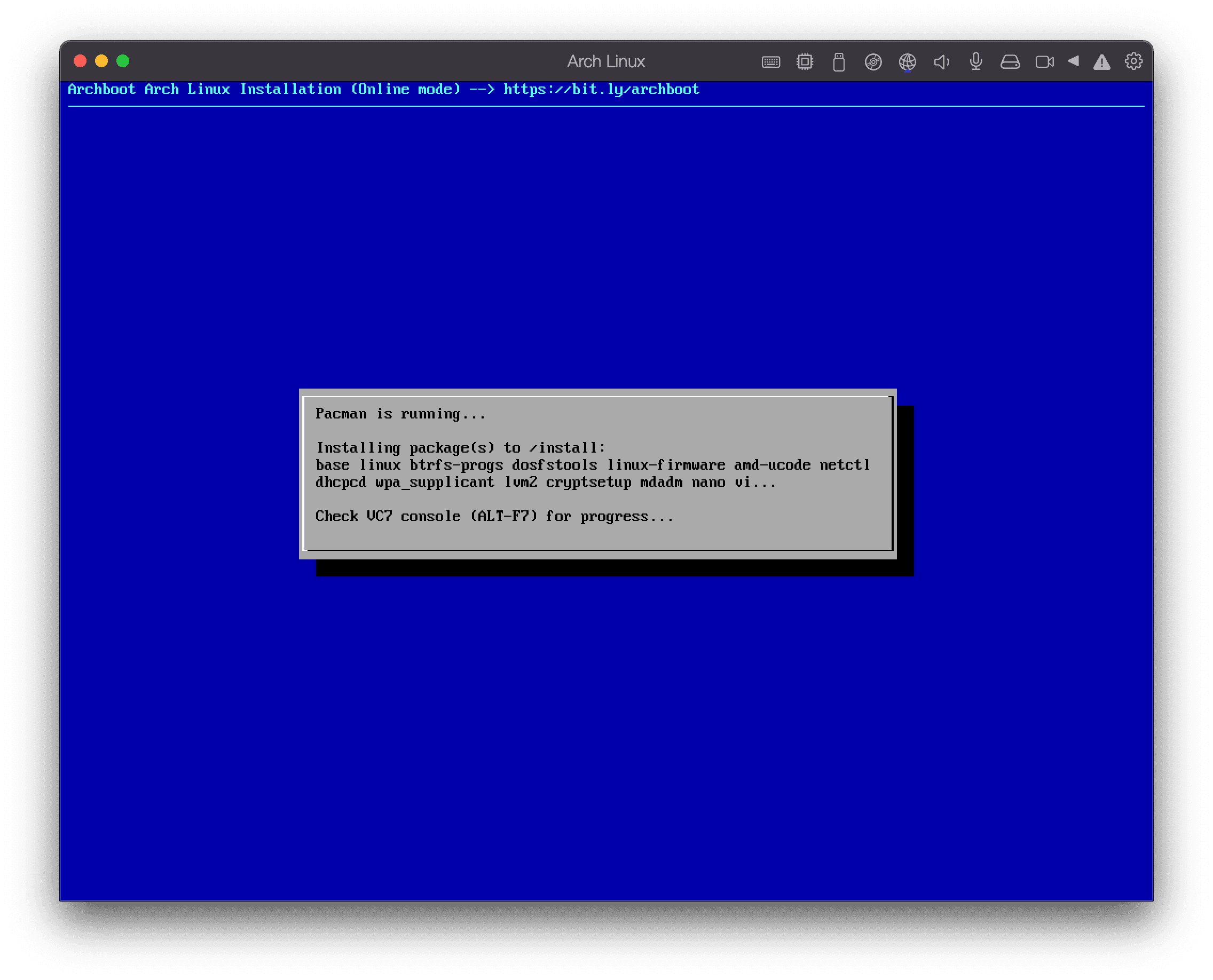Click the Arch Linux window title
Viewport: 1213px width, 980px height.
pyautogui.click(x=606, y=61)
